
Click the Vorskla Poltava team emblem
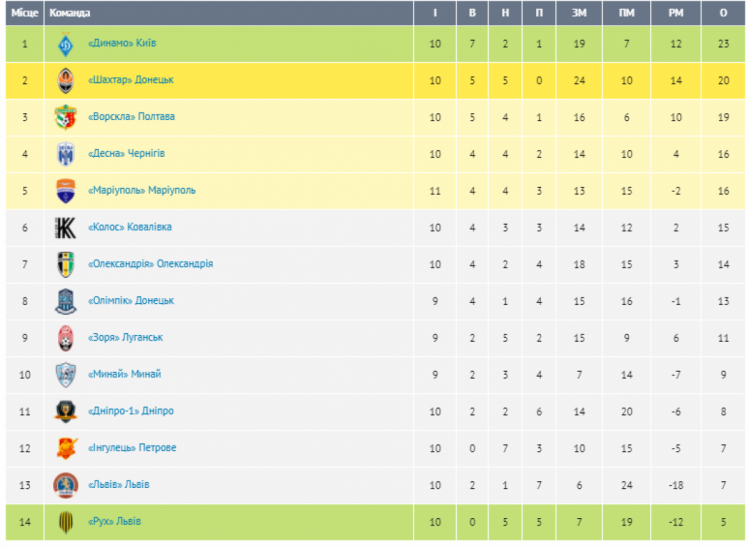pyautogui.click(x=65, y=117)
